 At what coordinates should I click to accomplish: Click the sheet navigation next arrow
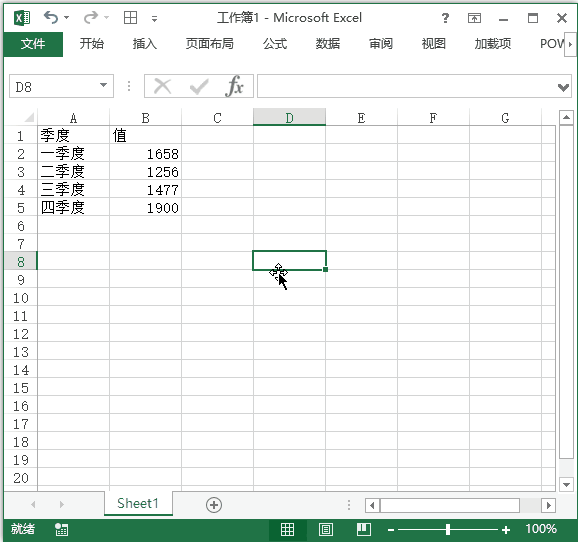pos(62,504)
